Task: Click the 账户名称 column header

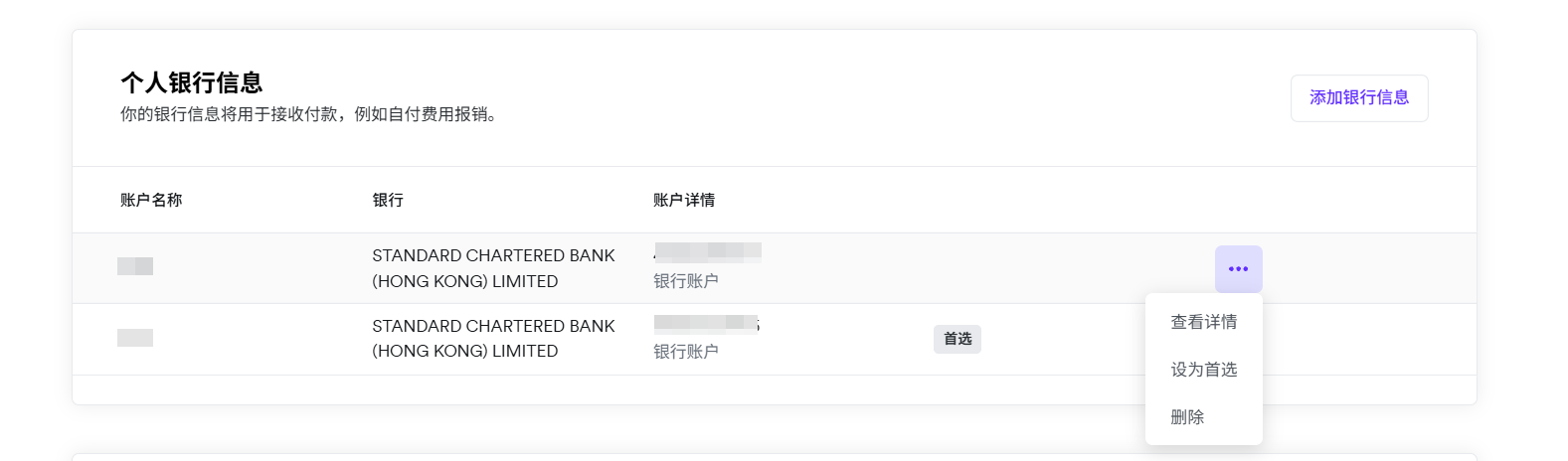Action: 151,200
